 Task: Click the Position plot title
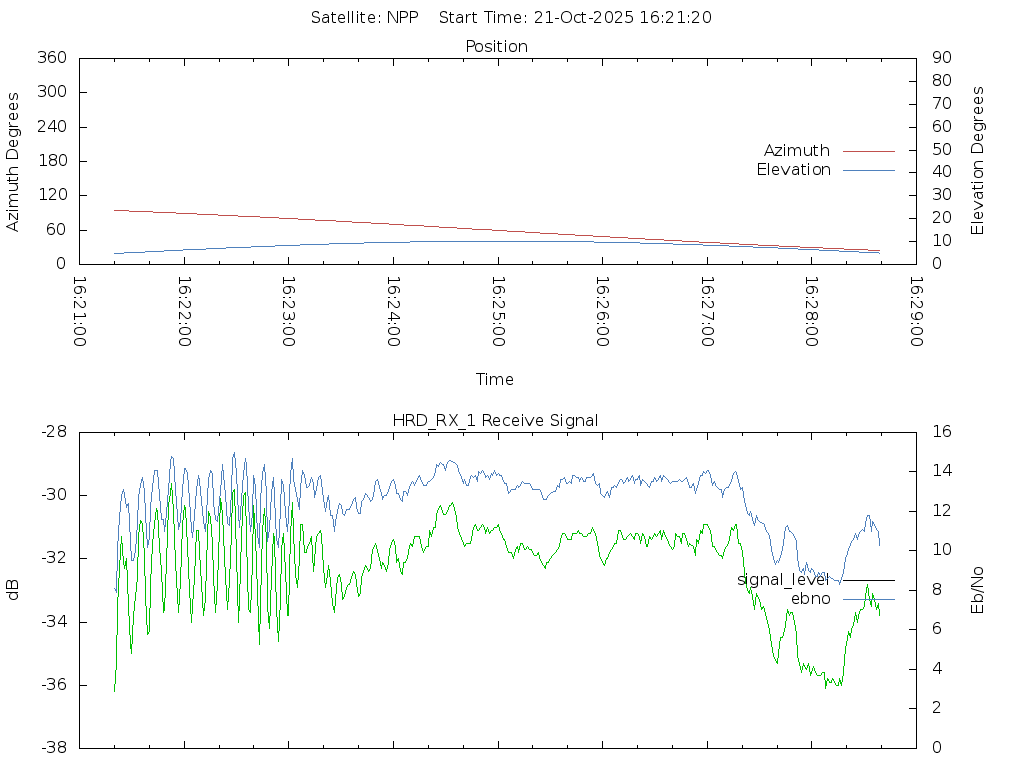(496, 46)
